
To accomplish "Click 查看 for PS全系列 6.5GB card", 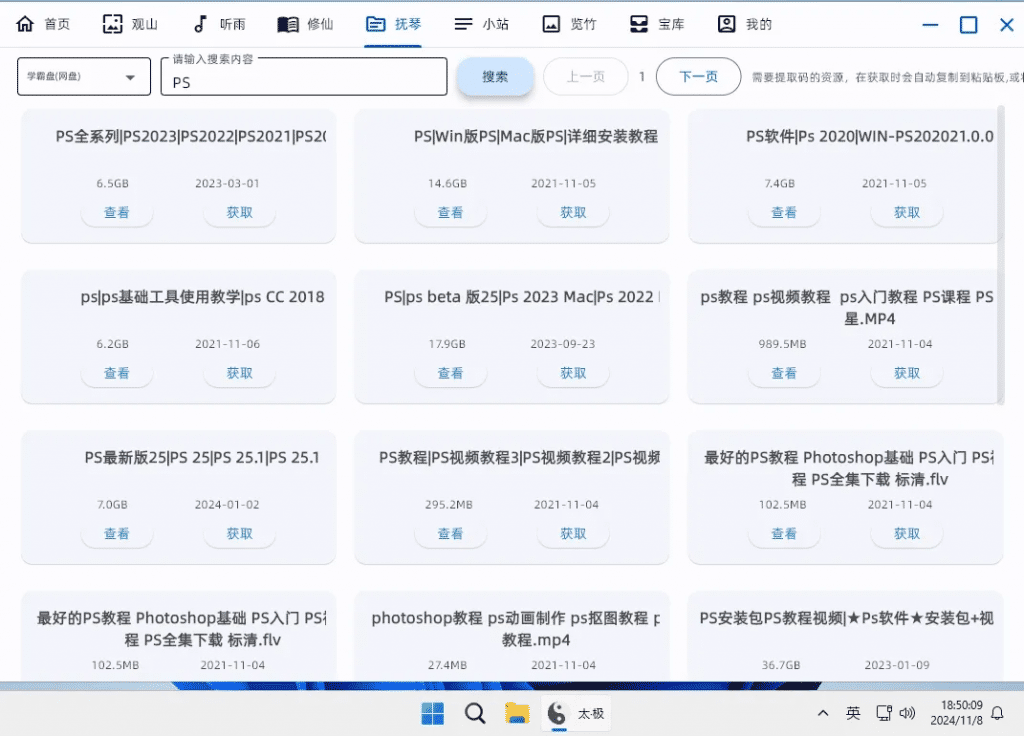I will [x=117, y=212].
